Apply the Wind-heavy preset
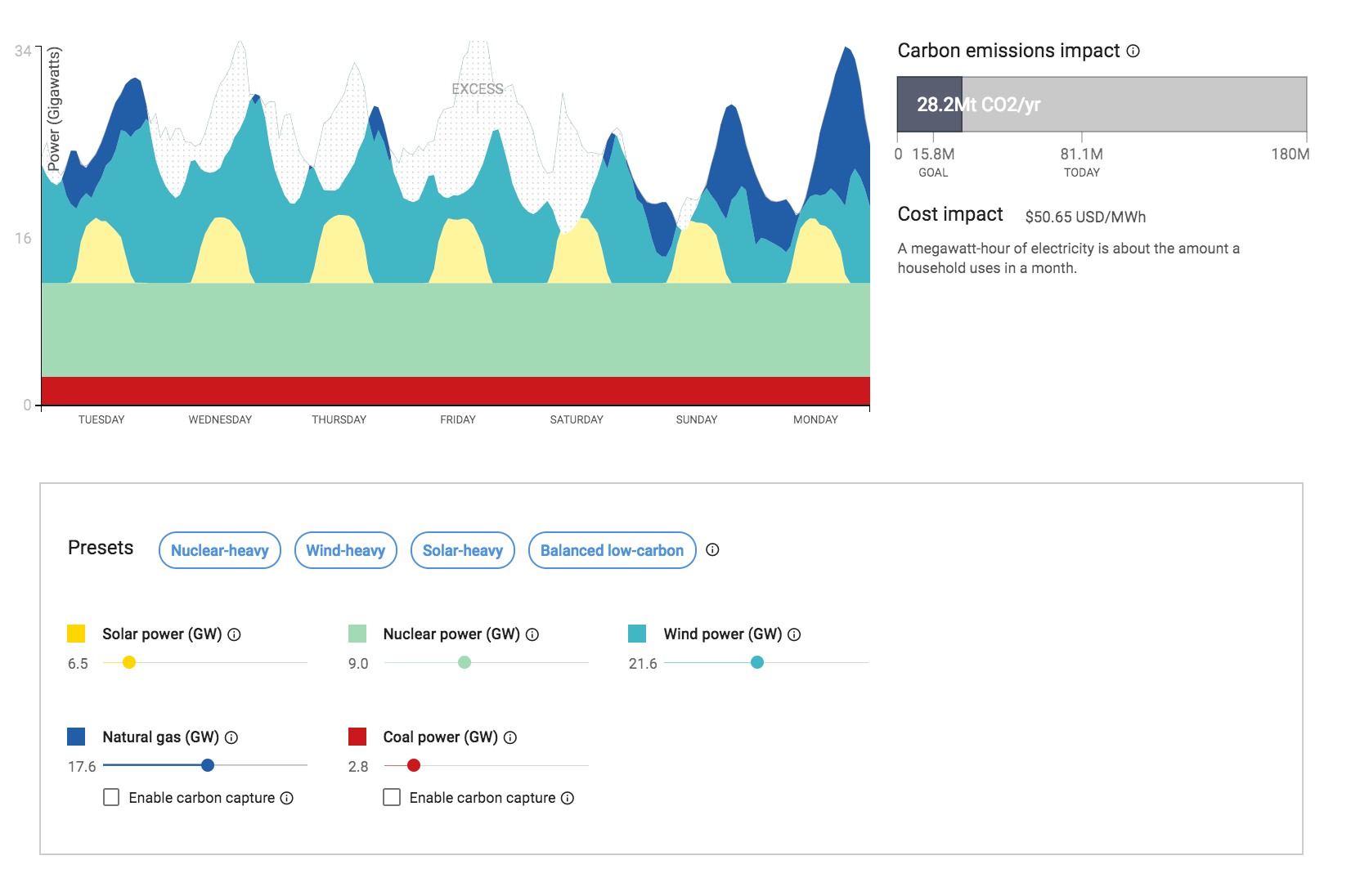Image resolution: width=1369 pixels, height=896 pixels. point(346,550)
